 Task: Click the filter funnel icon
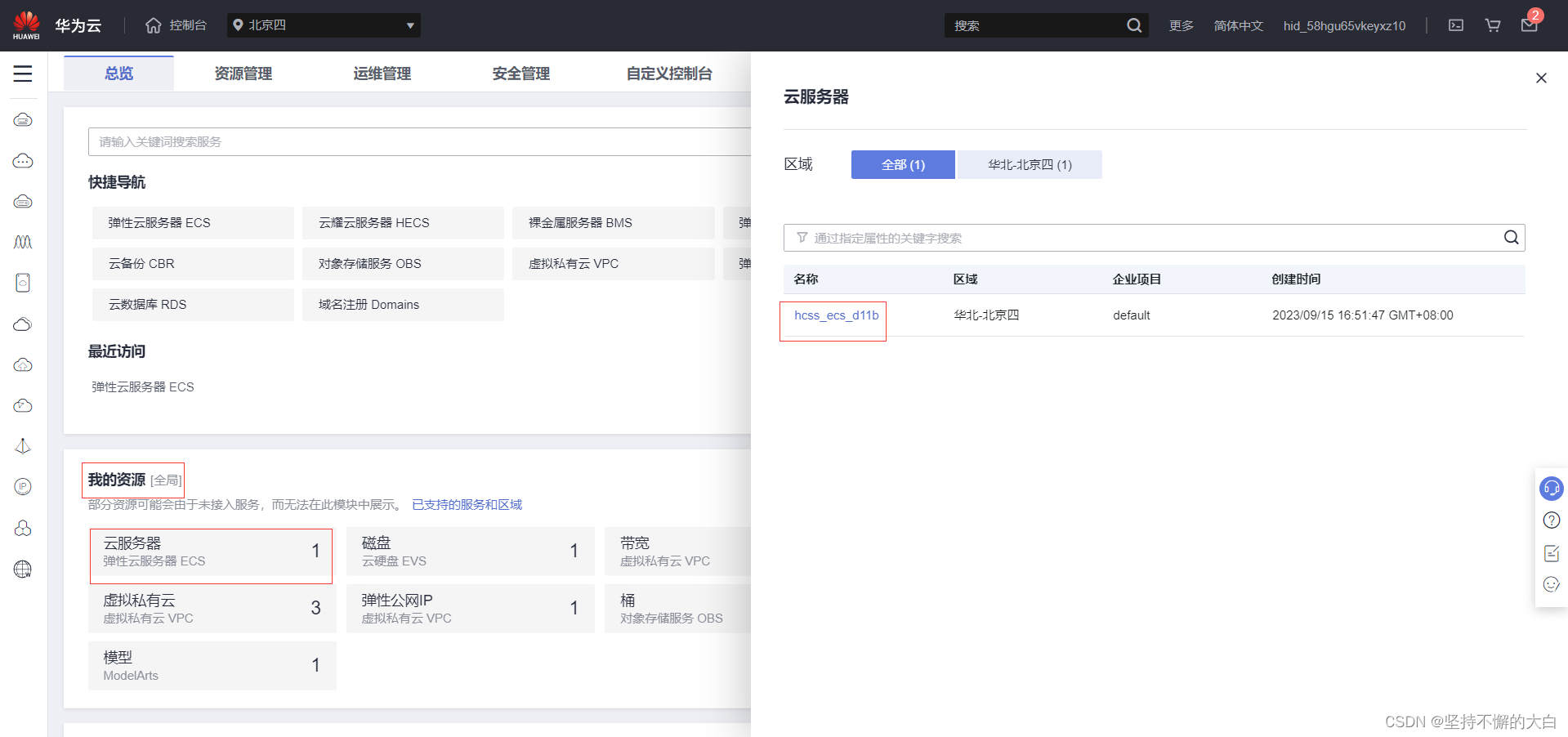coord(802,238)
